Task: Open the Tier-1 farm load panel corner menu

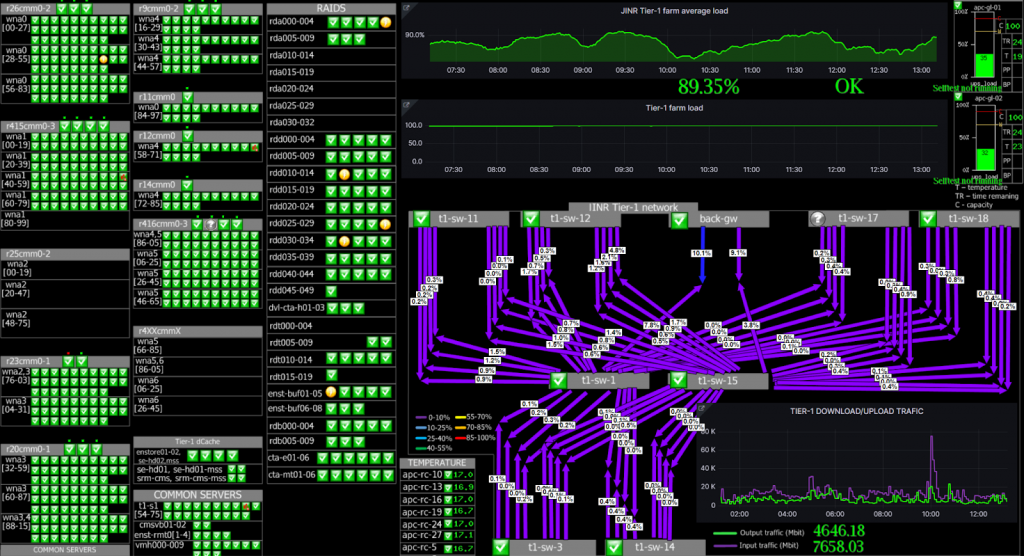Action: (x=407, y=105)
